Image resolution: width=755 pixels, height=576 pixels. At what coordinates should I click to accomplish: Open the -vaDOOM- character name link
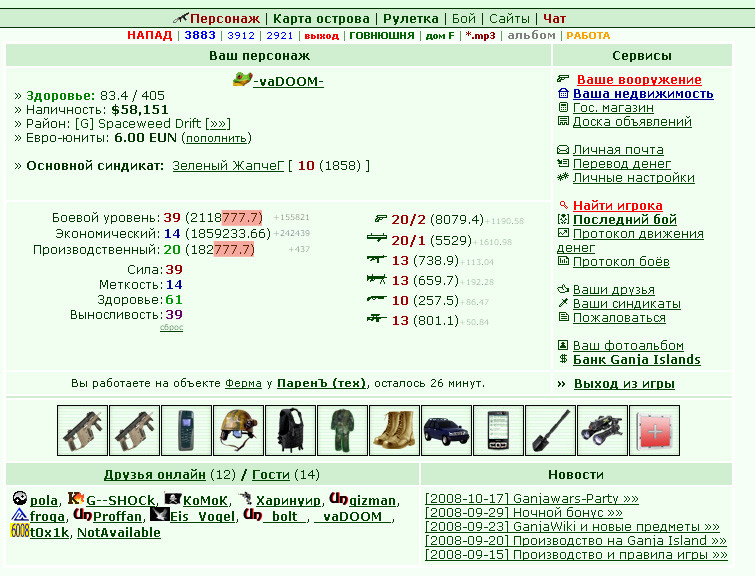(x=288, y=81)
